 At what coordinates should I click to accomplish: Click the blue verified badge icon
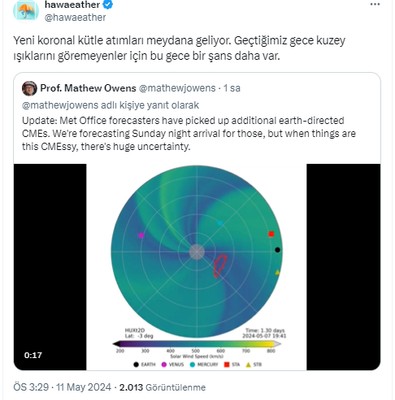[x=109, y=4]
